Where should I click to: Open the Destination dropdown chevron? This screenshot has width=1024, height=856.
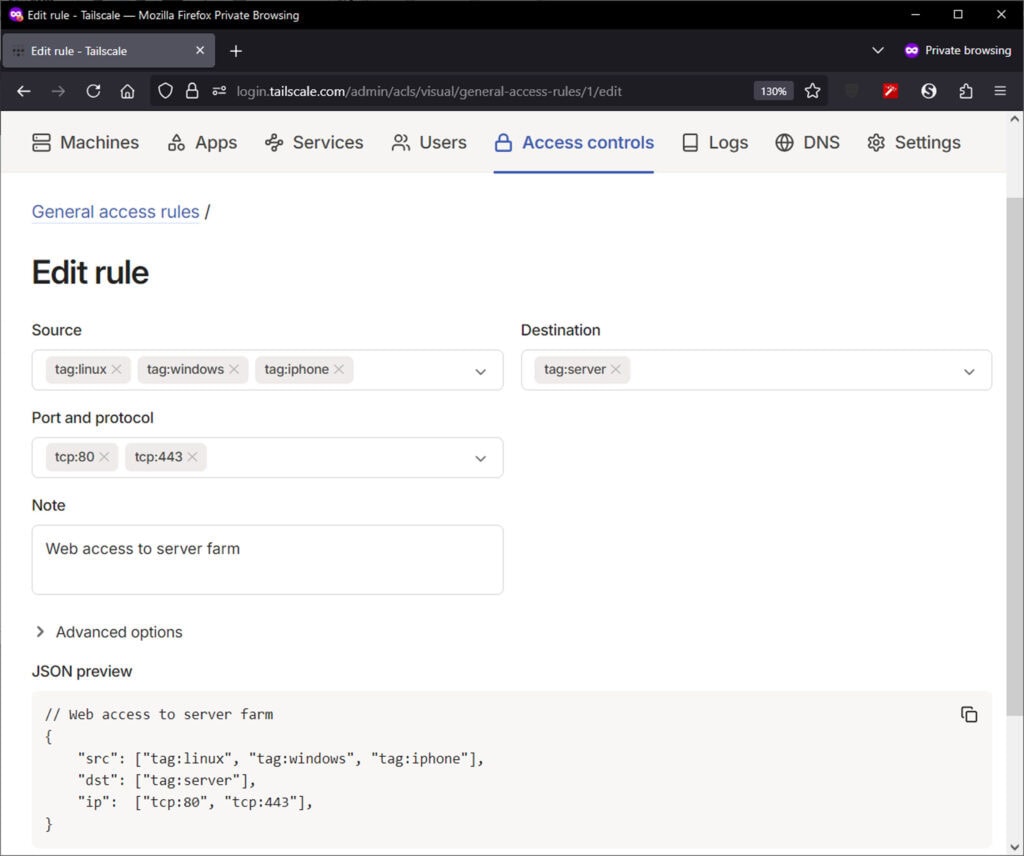(x=968, y=371)
